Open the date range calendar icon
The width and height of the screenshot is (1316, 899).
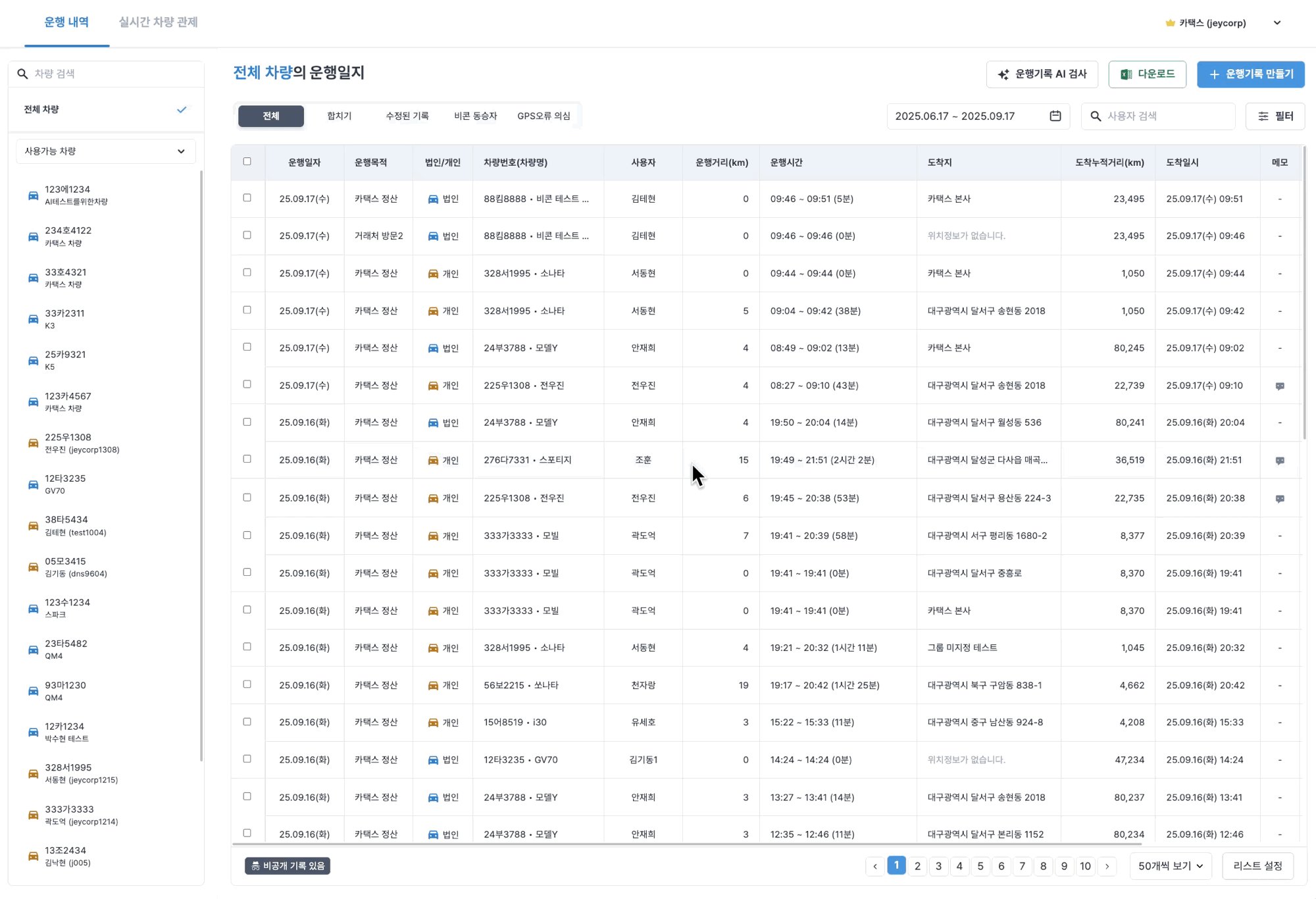tap(1055, 116)
